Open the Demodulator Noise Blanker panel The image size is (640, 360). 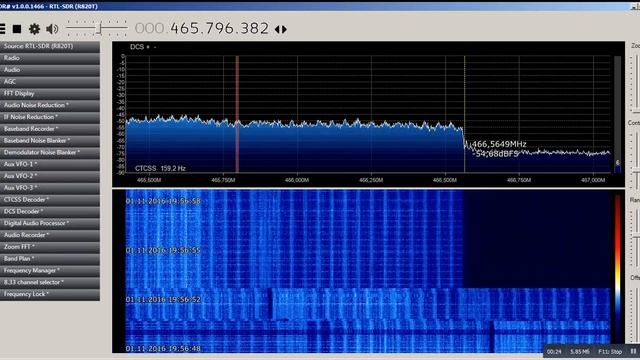50,153
